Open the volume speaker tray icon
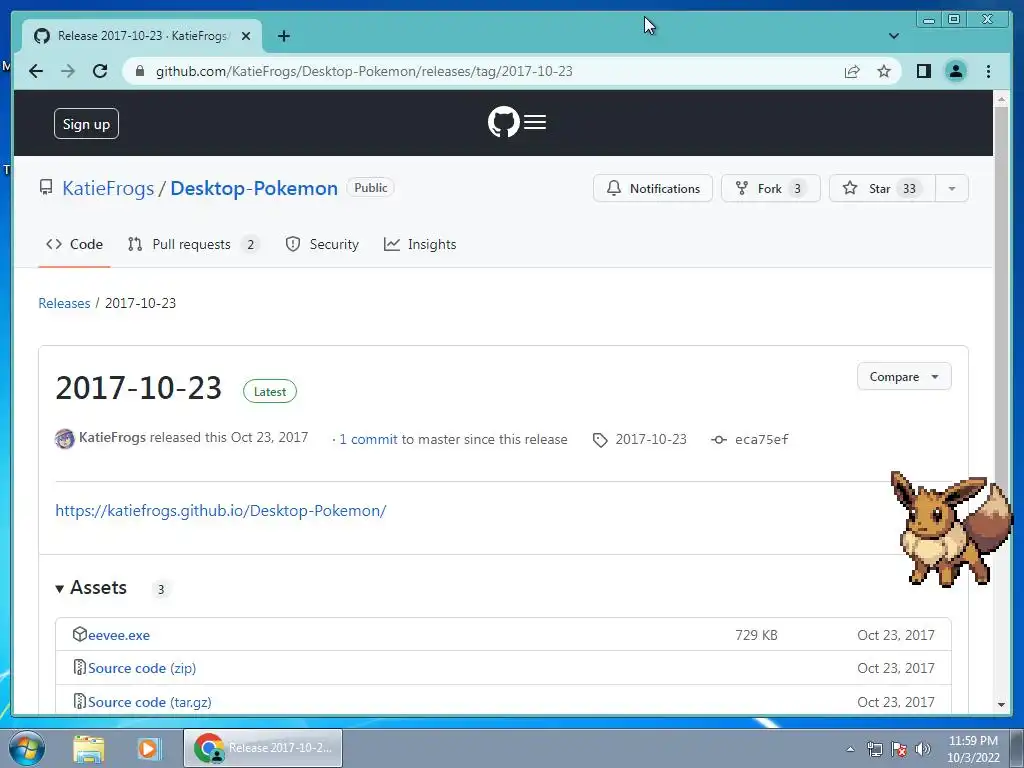Screen dimensions: 1024x768 click(923, 749)
